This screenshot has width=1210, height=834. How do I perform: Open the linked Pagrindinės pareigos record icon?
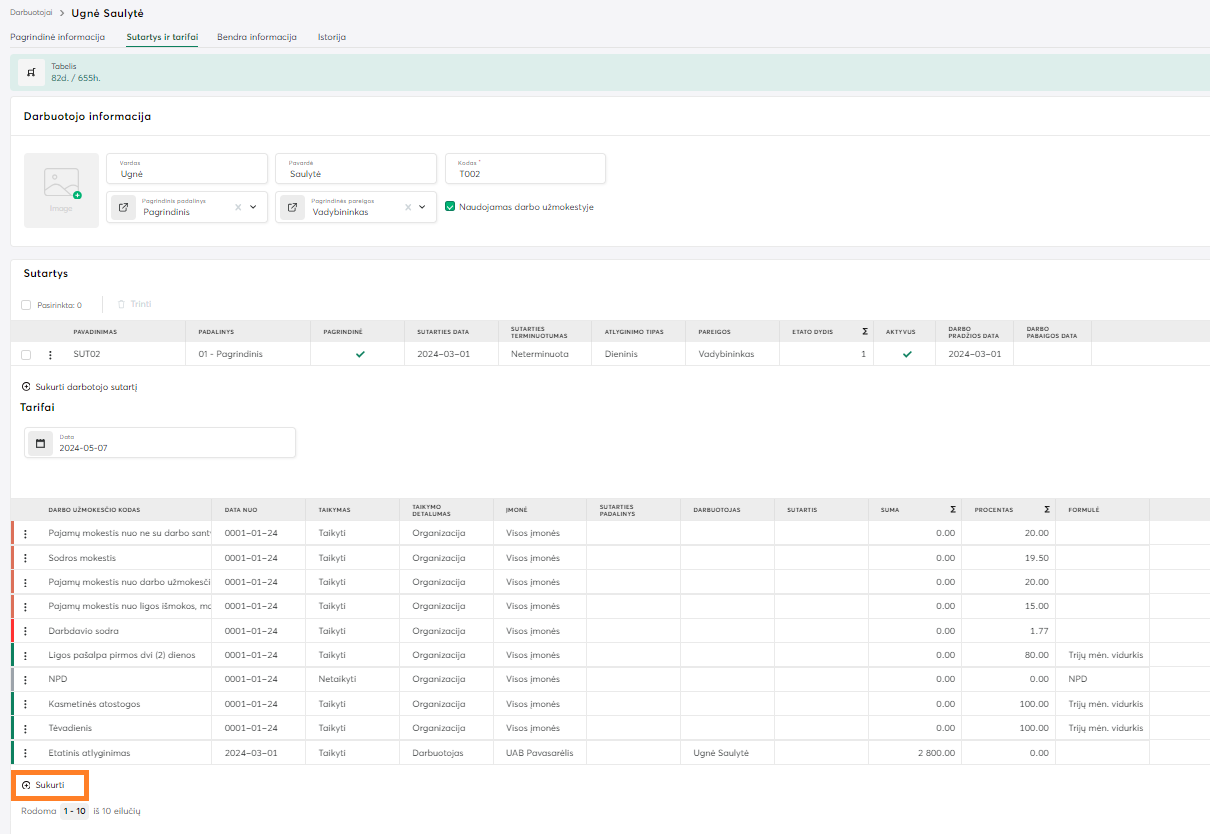point(292,208)
